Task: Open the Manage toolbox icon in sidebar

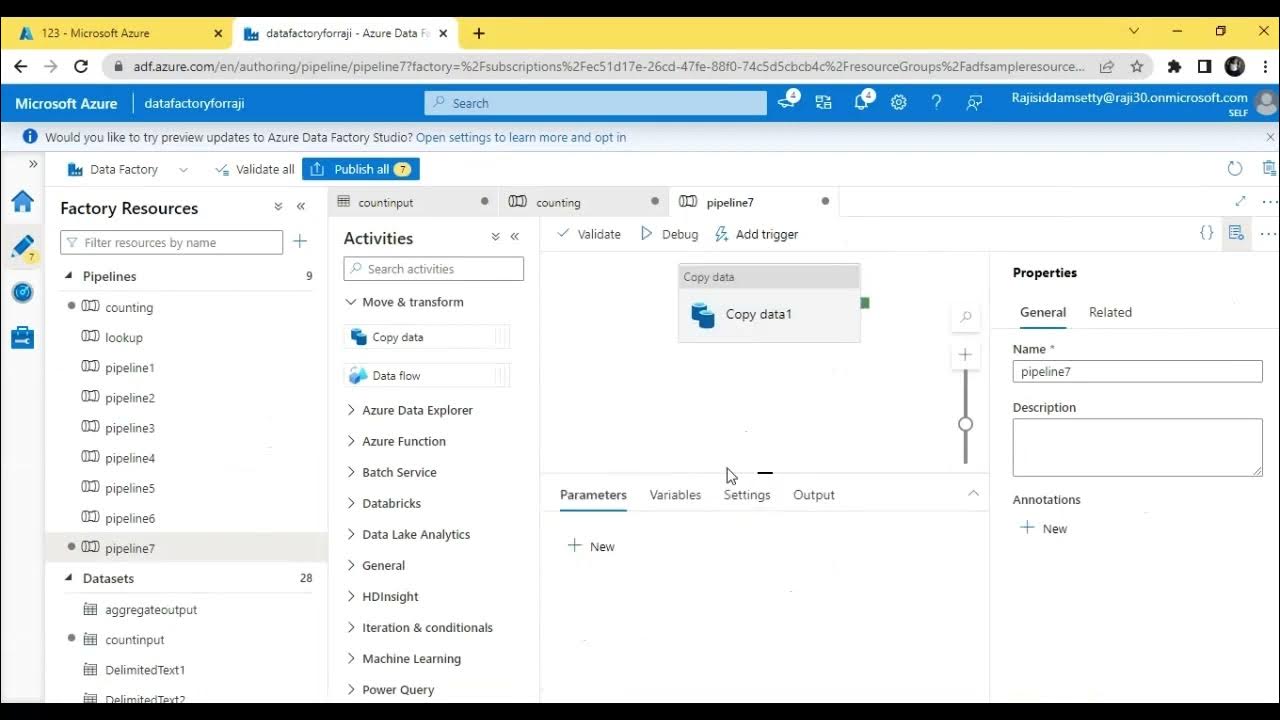Action: [x=22, y=338]
